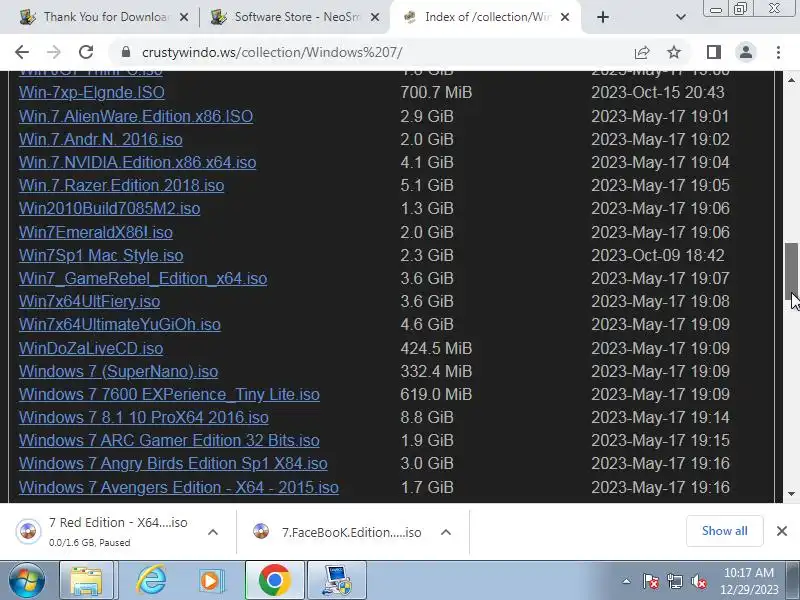
Task: Open Windows Explorer from taskbar
Action: point(87,580)
